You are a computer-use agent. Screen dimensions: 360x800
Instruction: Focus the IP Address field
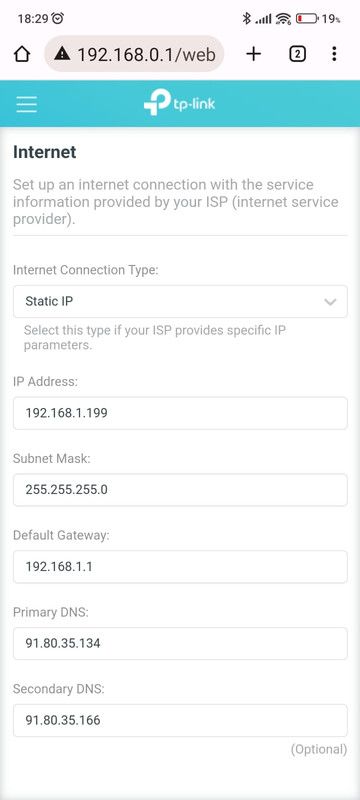(180, 413)
